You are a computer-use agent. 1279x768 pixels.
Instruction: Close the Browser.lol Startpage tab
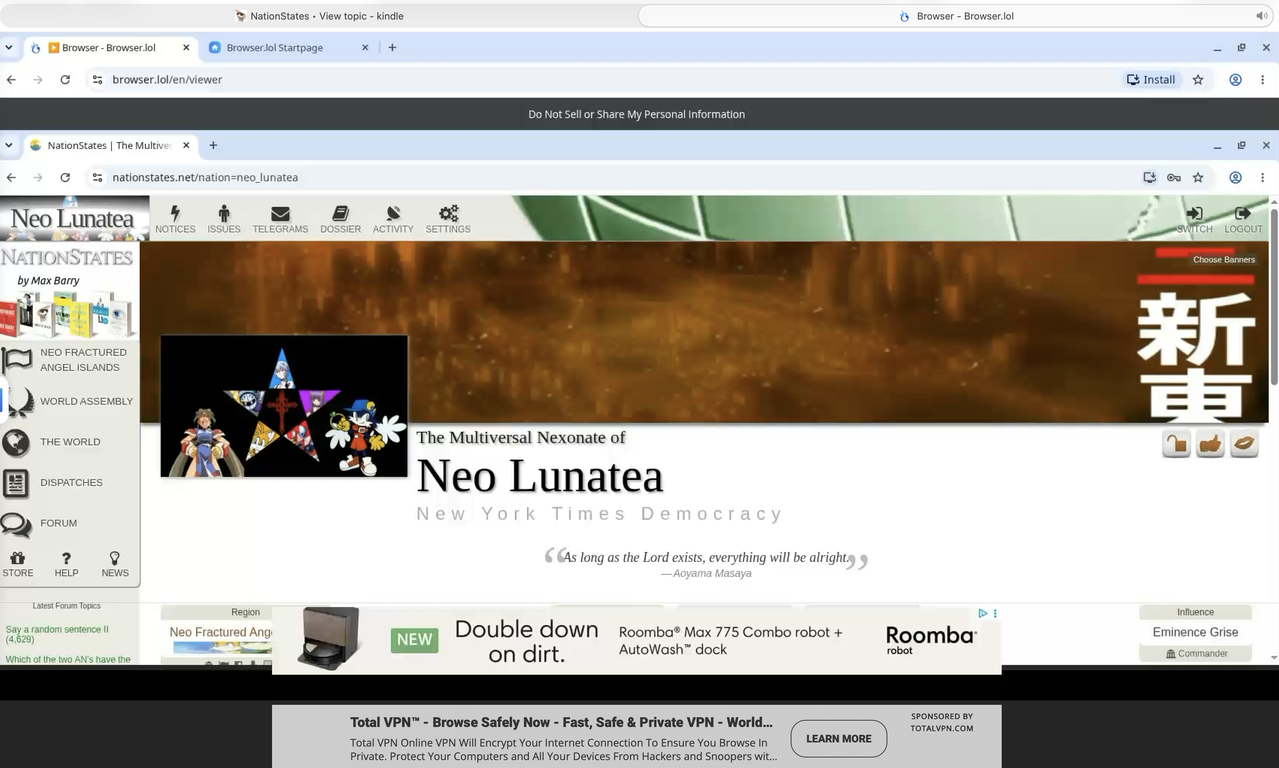pyautogui.click(x=365, y=47)
